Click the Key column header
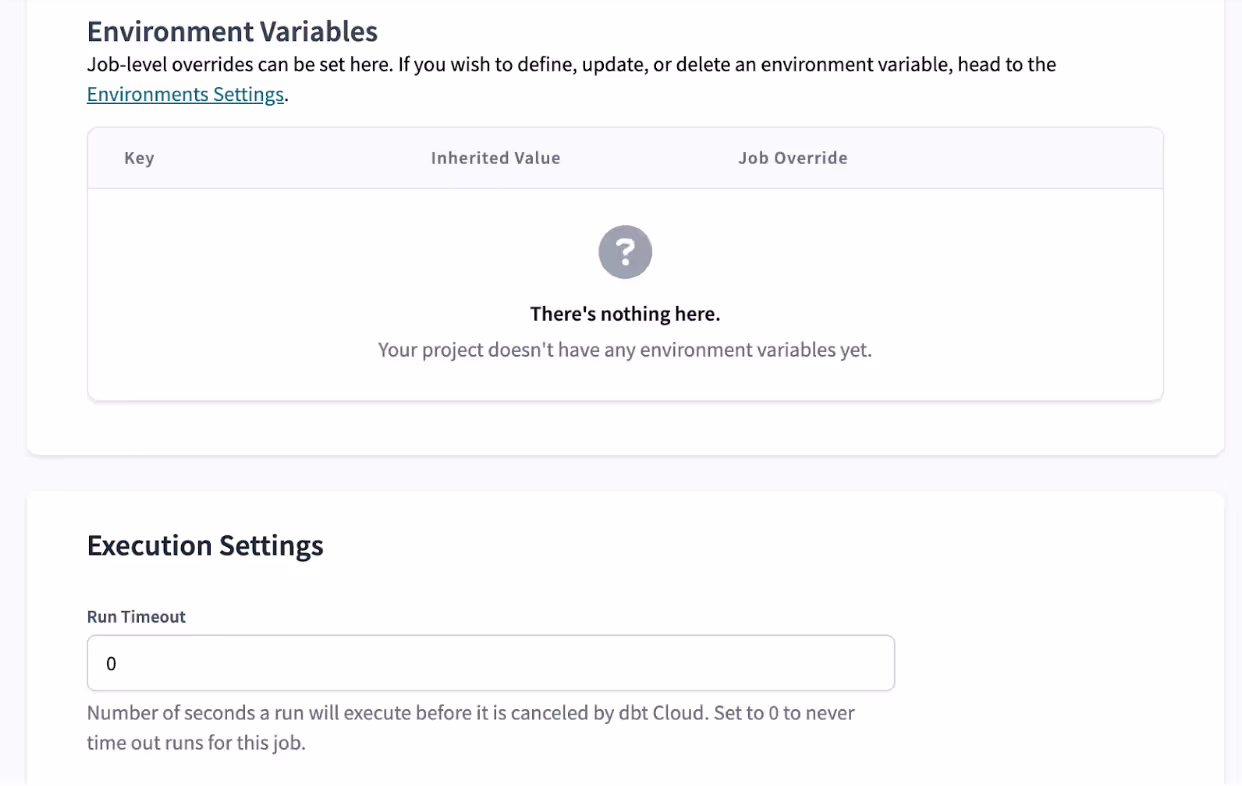This screenshot has height=786, width=1242. [x=139, y=158]
